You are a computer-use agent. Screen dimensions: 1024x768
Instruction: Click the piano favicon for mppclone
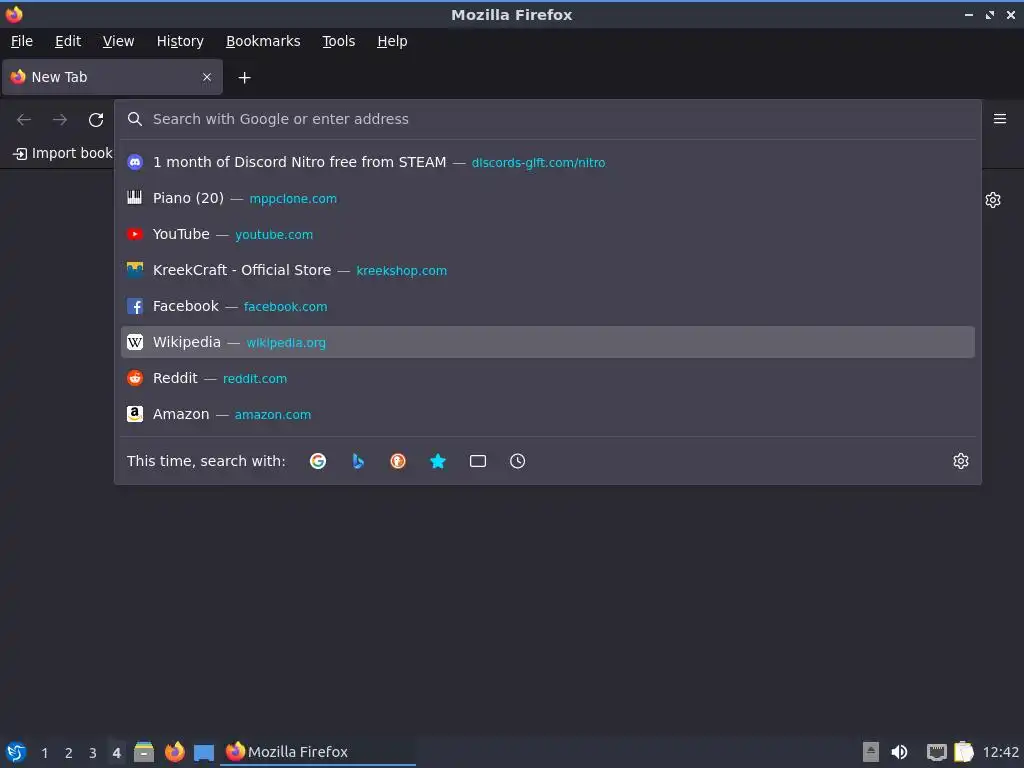click(135, 198)
